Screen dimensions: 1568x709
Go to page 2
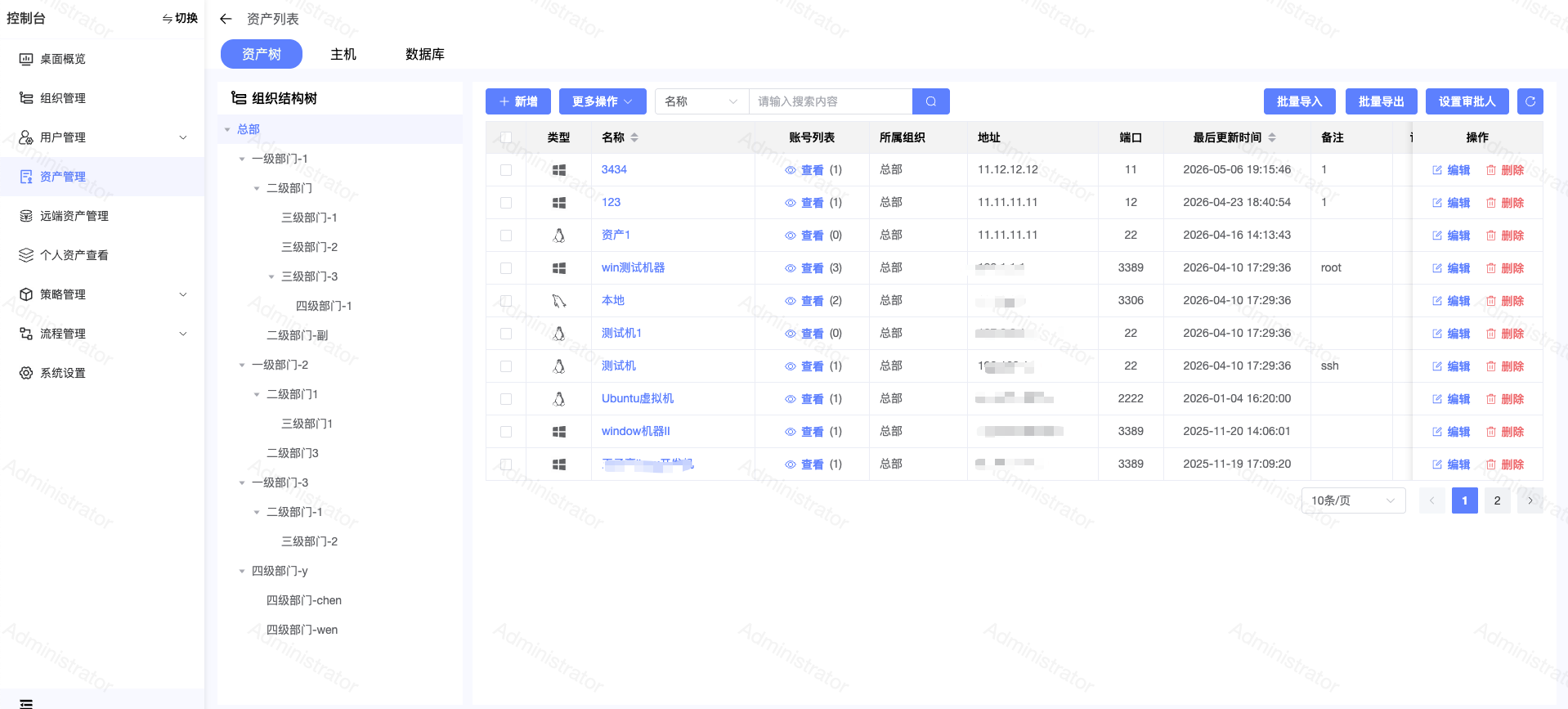pyautogui.click(x=1497, y=500)
